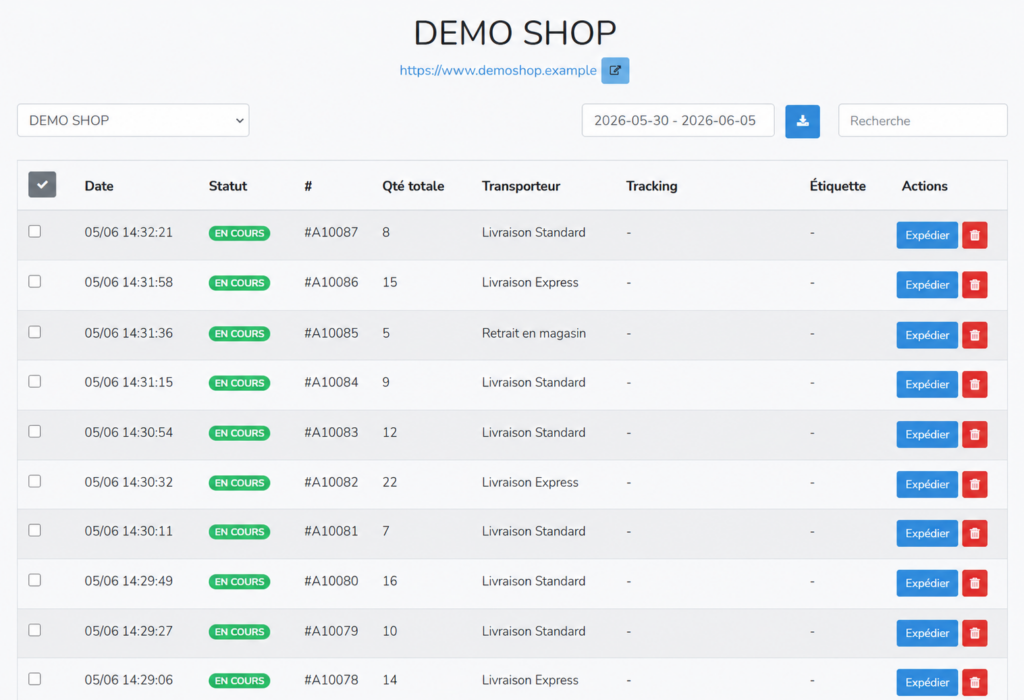Ship order #A10085 with Expédier

tap(927, 335)
